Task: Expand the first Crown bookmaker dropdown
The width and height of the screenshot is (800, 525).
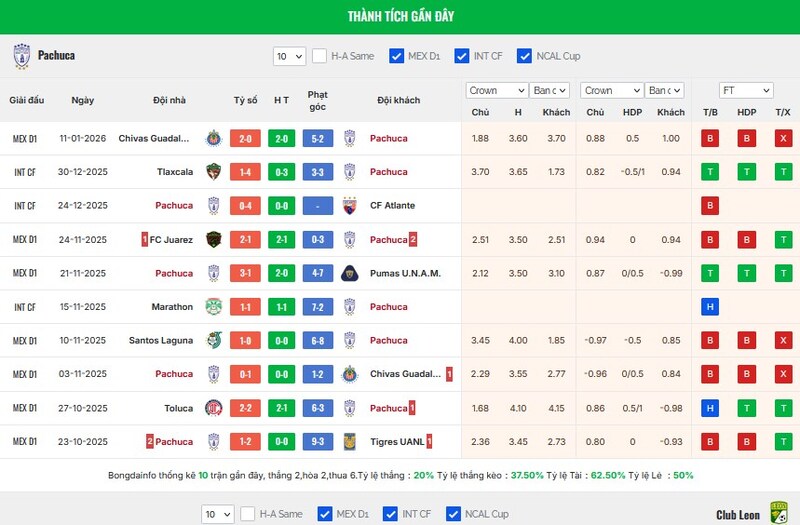Action: click(x=496, y=90)
